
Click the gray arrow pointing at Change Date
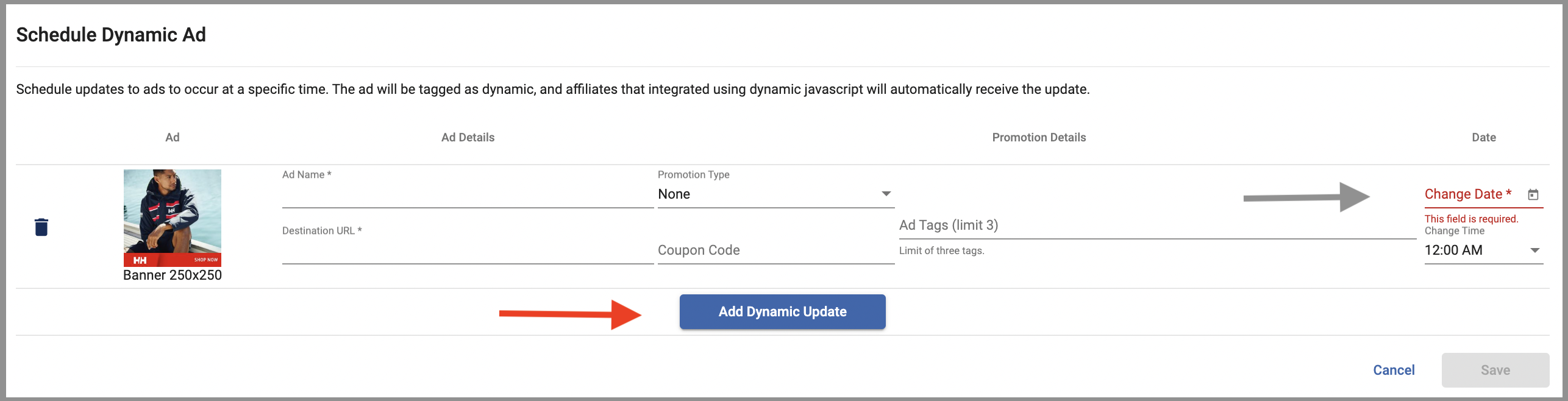click(x=1306, y=197)
